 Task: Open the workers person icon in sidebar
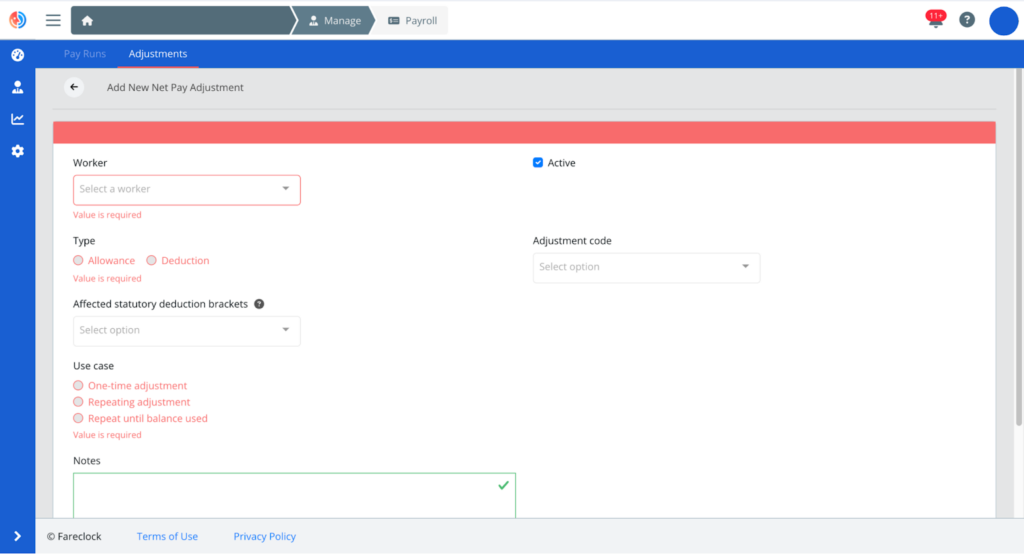pyautogui.click(x=18, y=87)
